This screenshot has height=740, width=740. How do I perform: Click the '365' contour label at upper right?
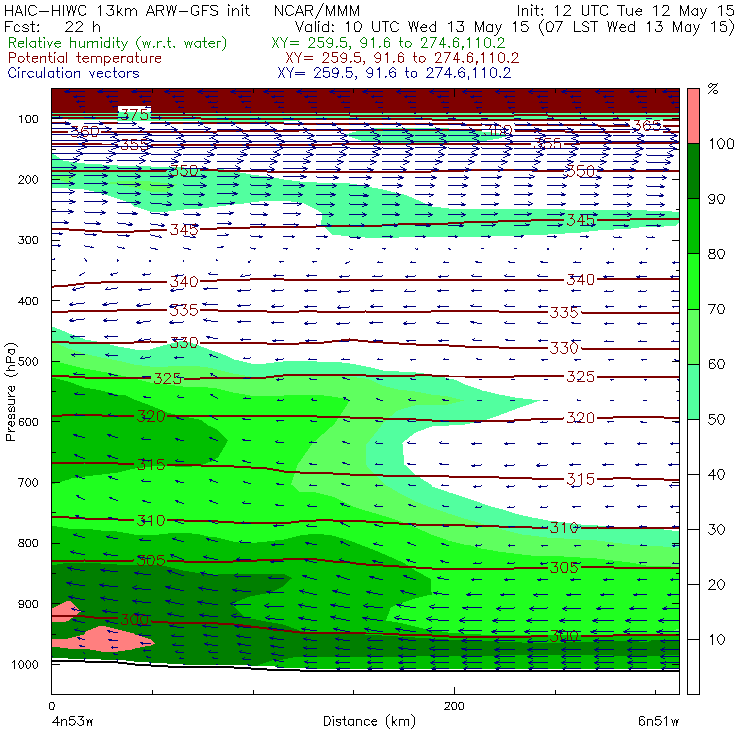[647, 126]
